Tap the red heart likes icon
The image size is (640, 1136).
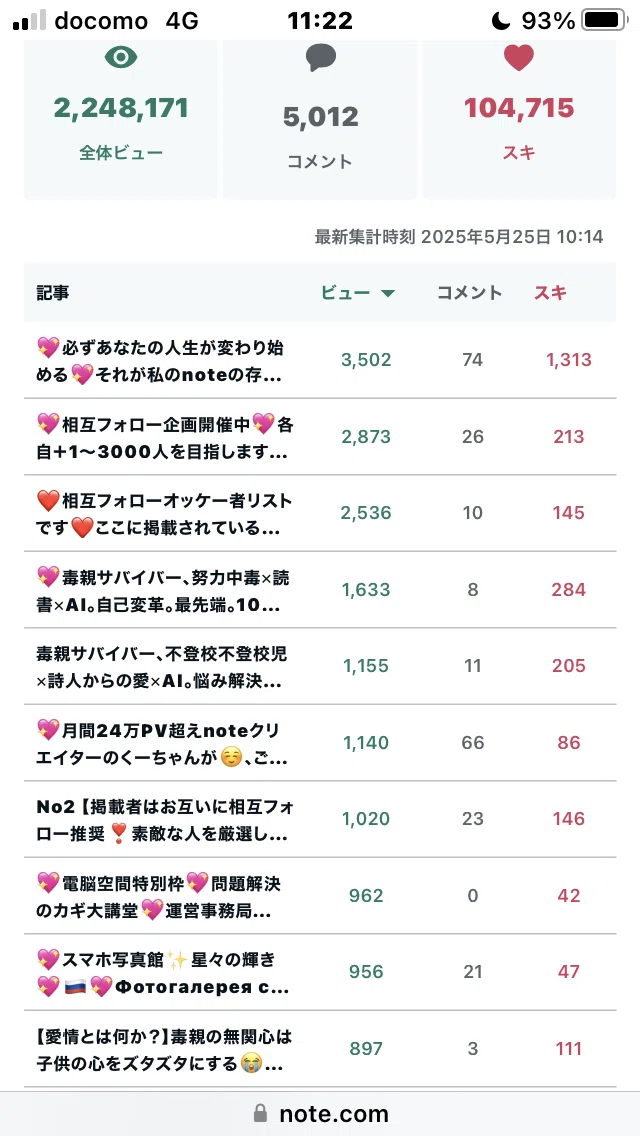pyautogui.click(x=519, y=57)
